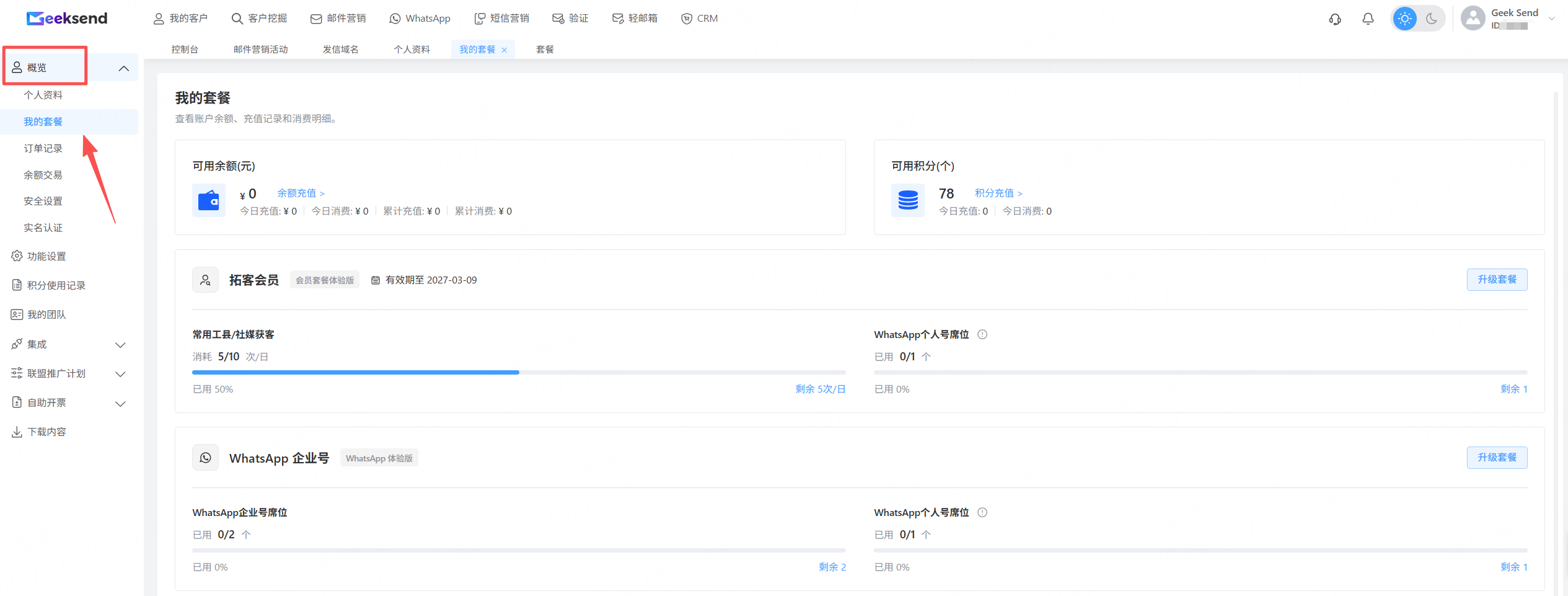The width and height of the screenshot is (1568, 596).
Task: Open 我的客户 from the top navigation
Action: (x=180, y=19)
